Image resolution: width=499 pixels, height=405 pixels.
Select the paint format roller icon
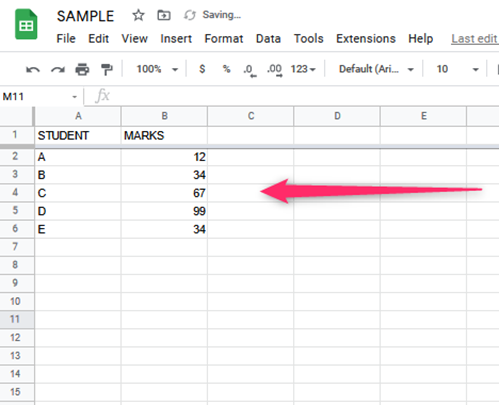coord(107,69)
